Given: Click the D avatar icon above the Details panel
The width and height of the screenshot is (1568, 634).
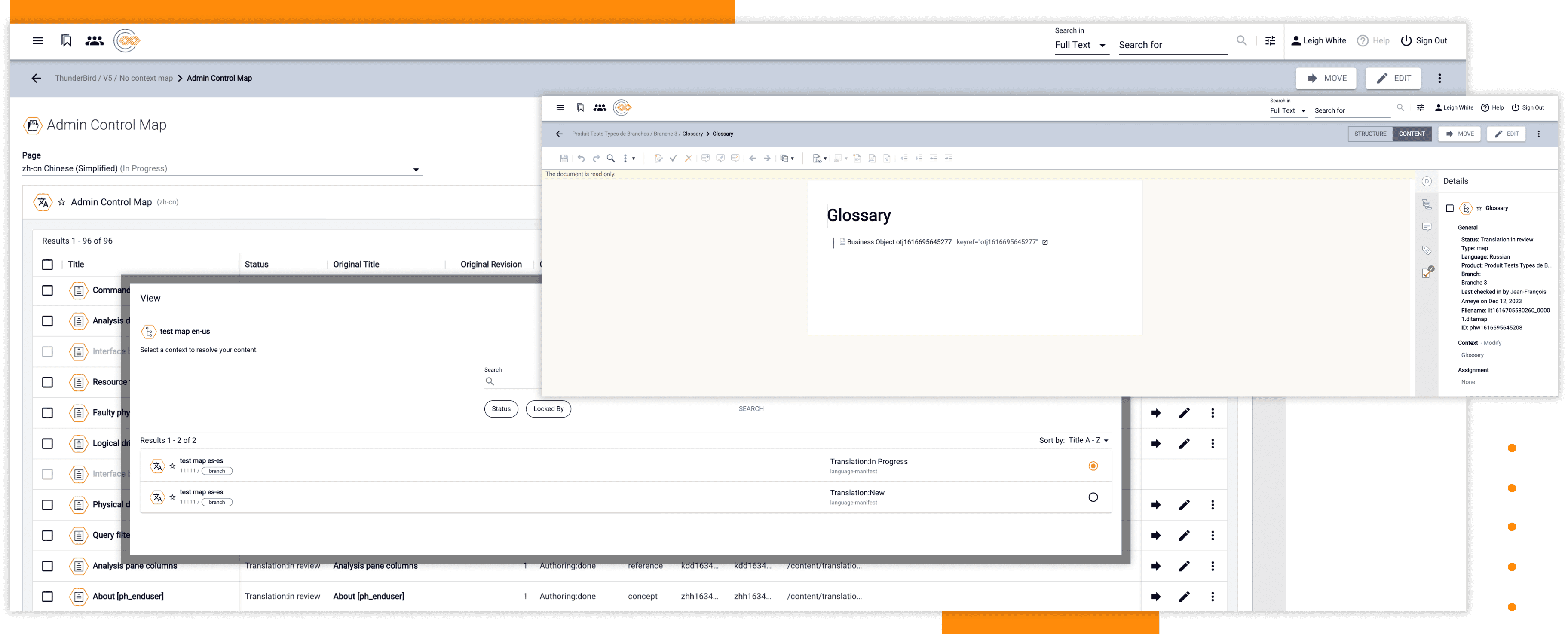Looking at the screenshot, I should click(1427, 181).
